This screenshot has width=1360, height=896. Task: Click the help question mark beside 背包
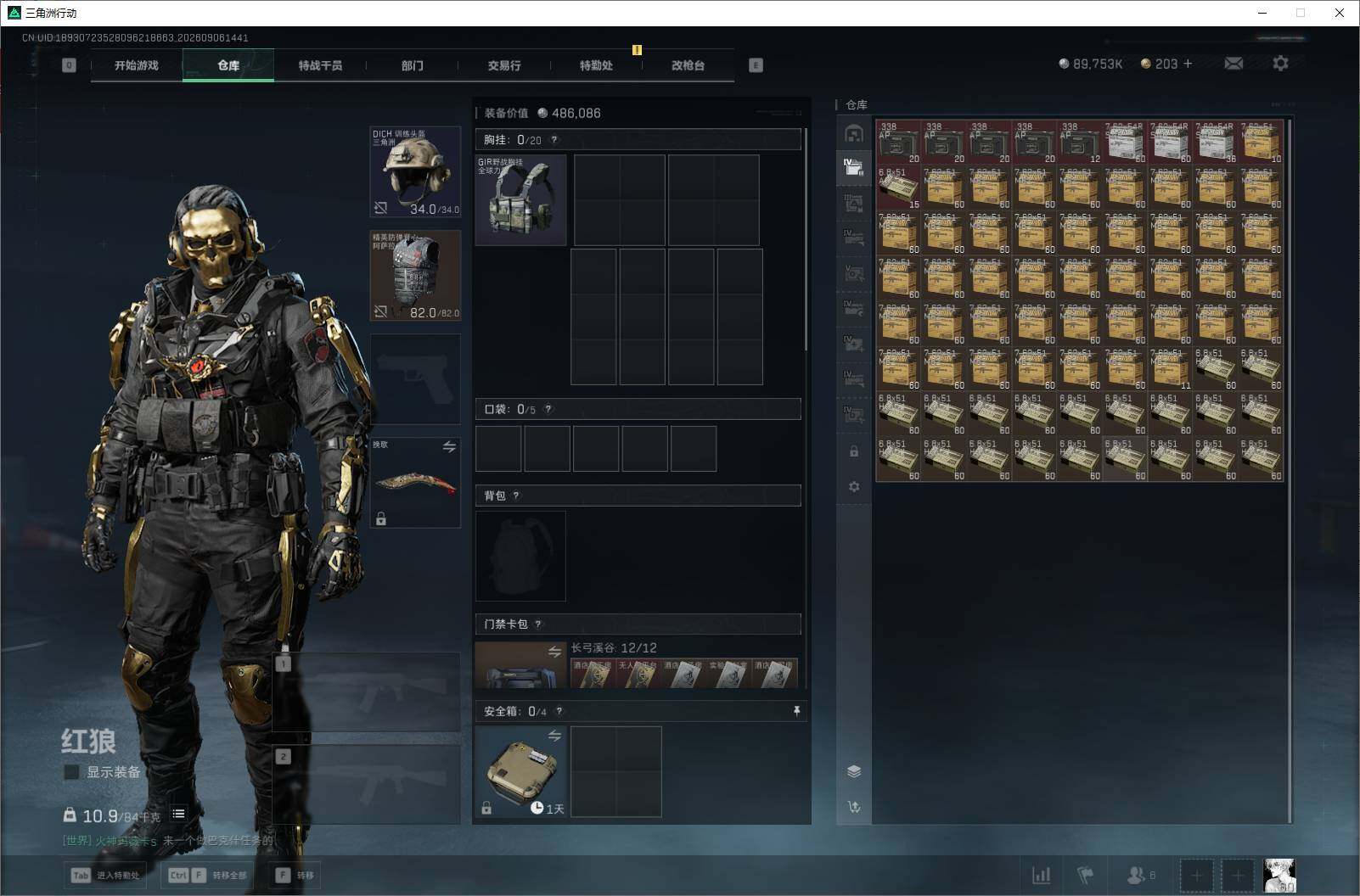click(516, 496)
